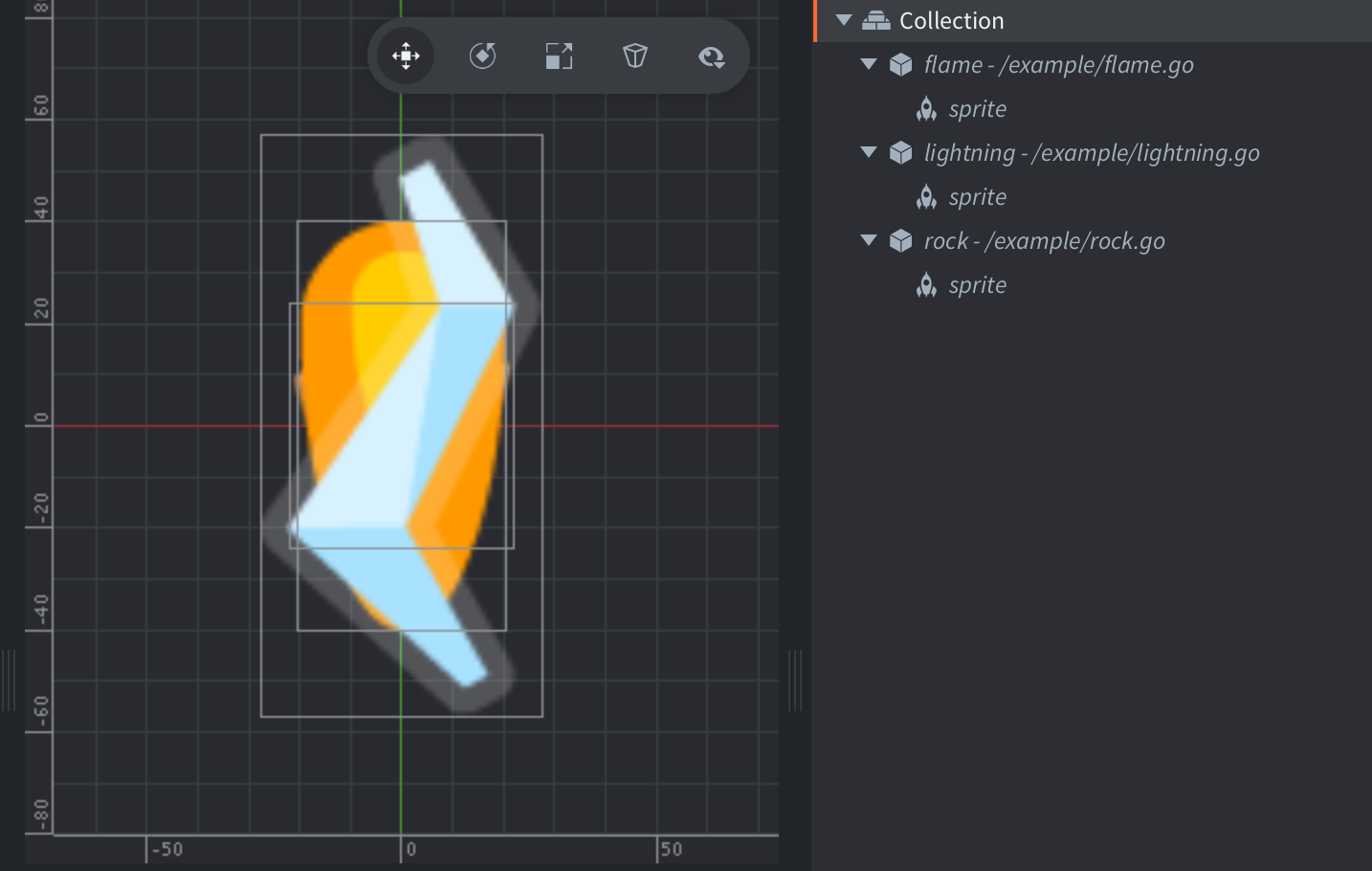The image size is (1372, 871).
Task: Select the sprite component label under rock
Action: [x=978, y=285]
